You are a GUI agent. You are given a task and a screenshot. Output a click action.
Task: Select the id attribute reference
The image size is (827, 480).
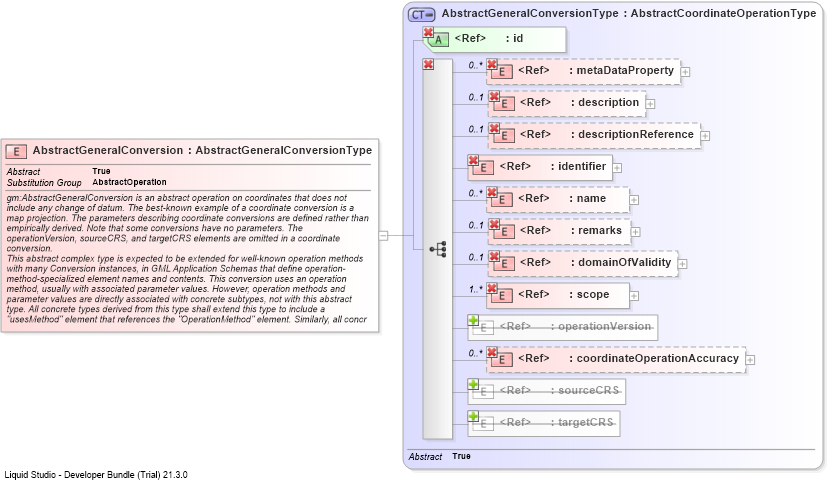pos(495,40)
